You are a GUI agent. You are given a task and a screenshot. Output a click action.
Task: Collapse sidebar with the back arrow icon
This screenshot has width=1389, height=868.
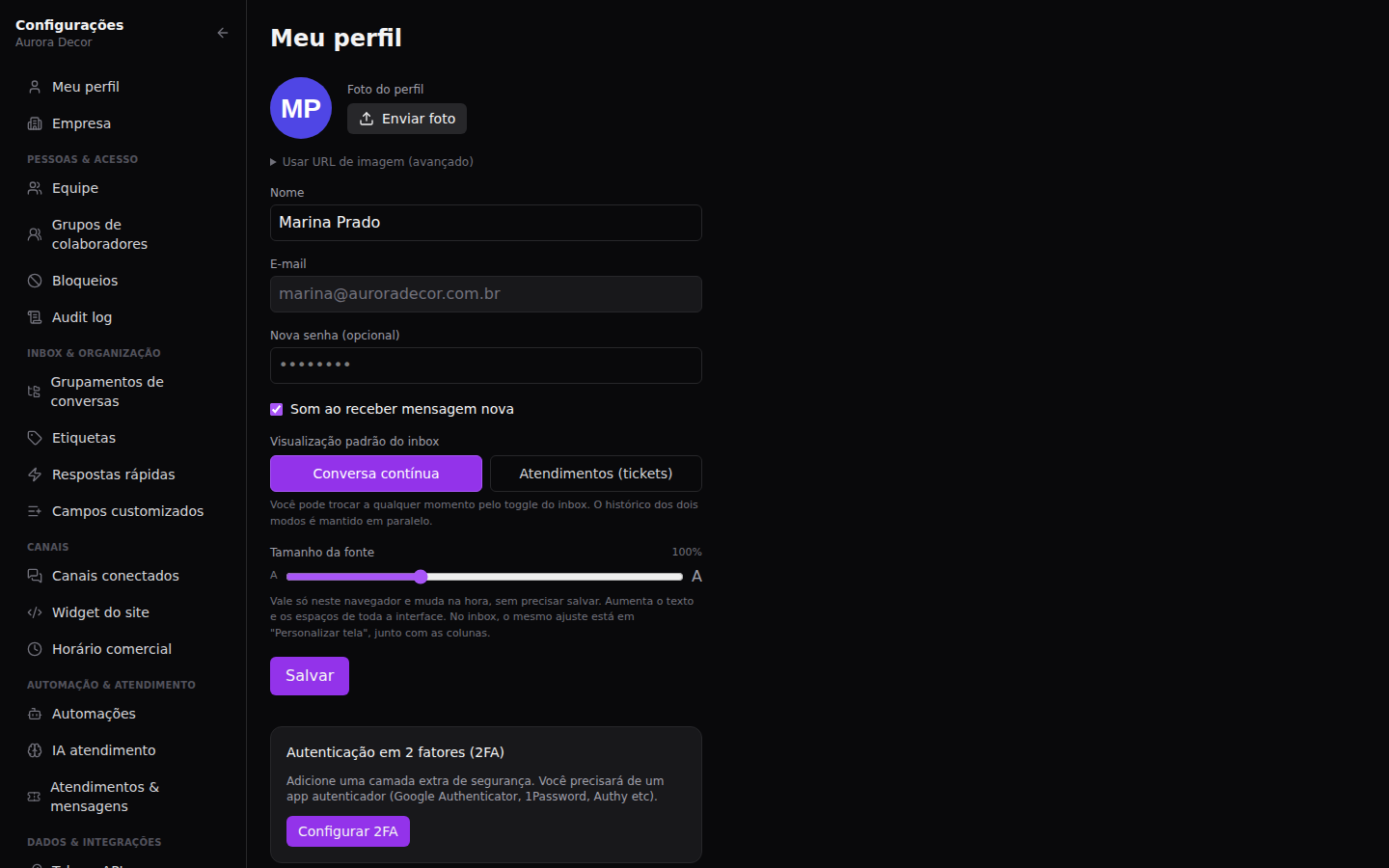tap(223, 33)
